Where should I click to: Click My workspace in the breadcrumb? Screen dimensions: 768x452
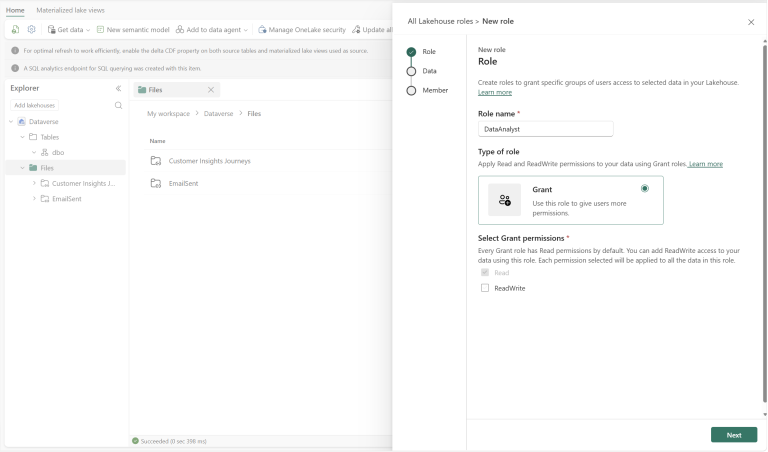pos(168,114)
